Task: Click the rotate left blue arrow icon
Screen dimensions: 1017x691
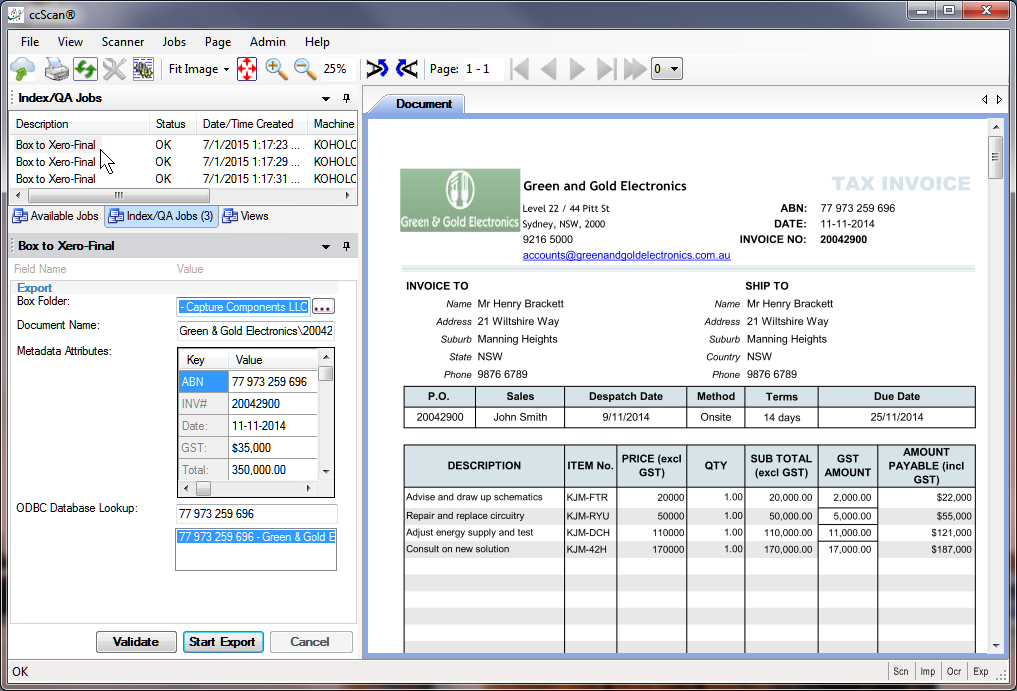Action: click(x=407, y=69)
